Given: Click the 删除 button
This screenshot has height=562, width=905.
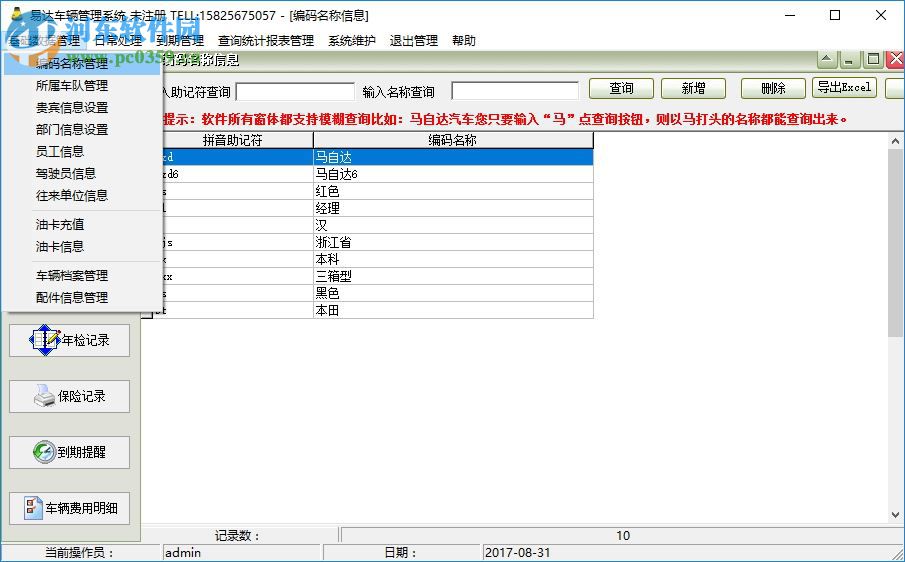Looking at the screenshot, I should (x=773, y=88).
